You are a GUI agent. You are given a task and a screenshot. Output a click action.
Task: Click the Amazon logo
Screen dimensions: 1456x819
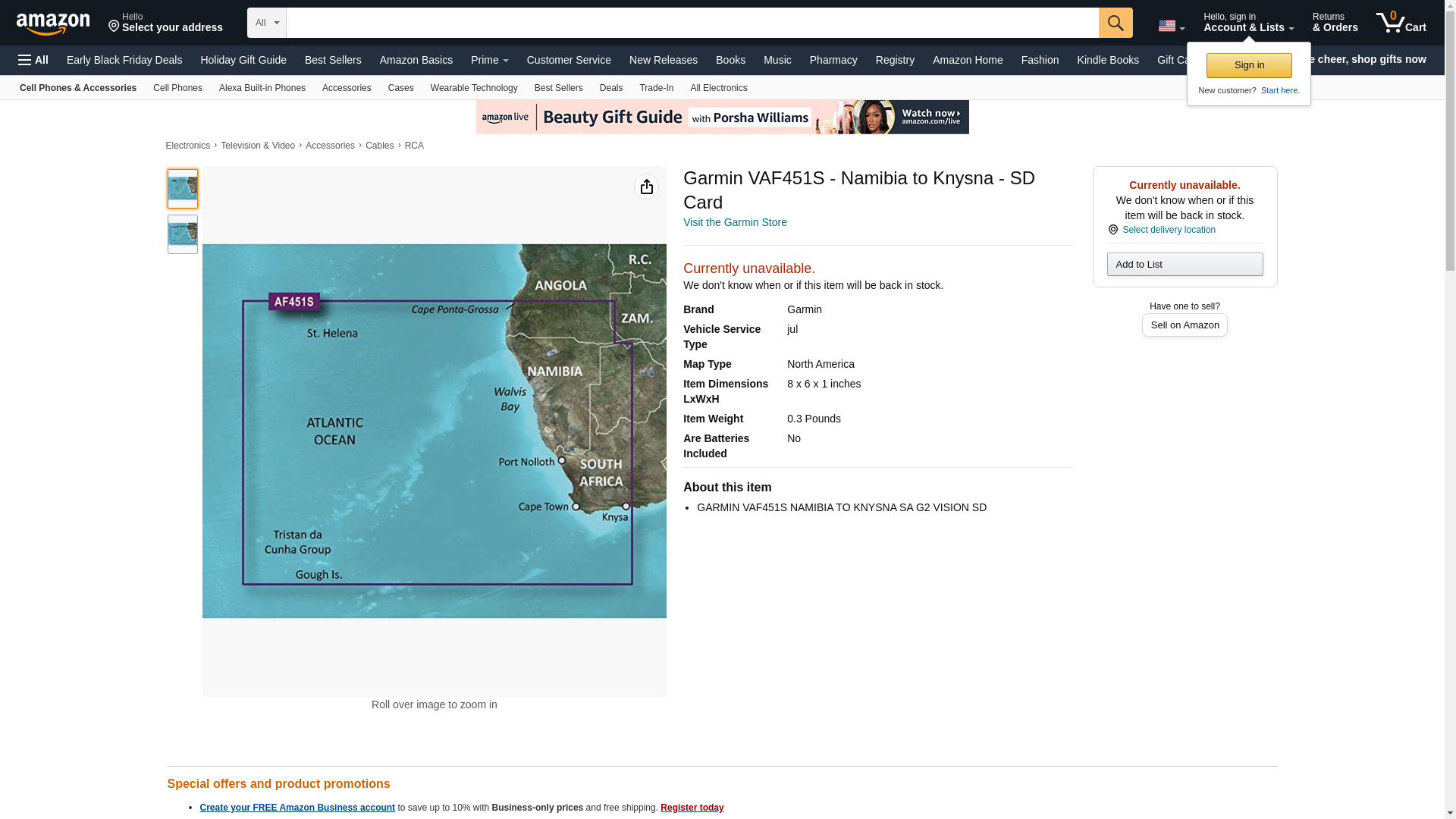pyautogui.click(x=53, y=24)
